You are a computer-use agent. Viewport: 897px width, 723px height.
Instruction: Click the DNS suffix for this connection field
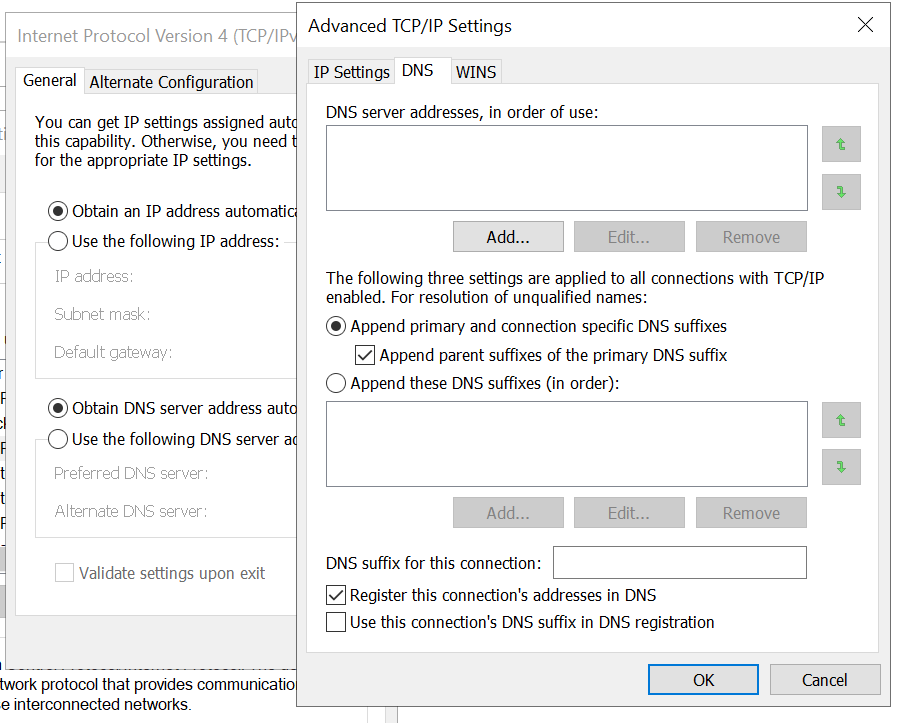click(x=679, y=562)
